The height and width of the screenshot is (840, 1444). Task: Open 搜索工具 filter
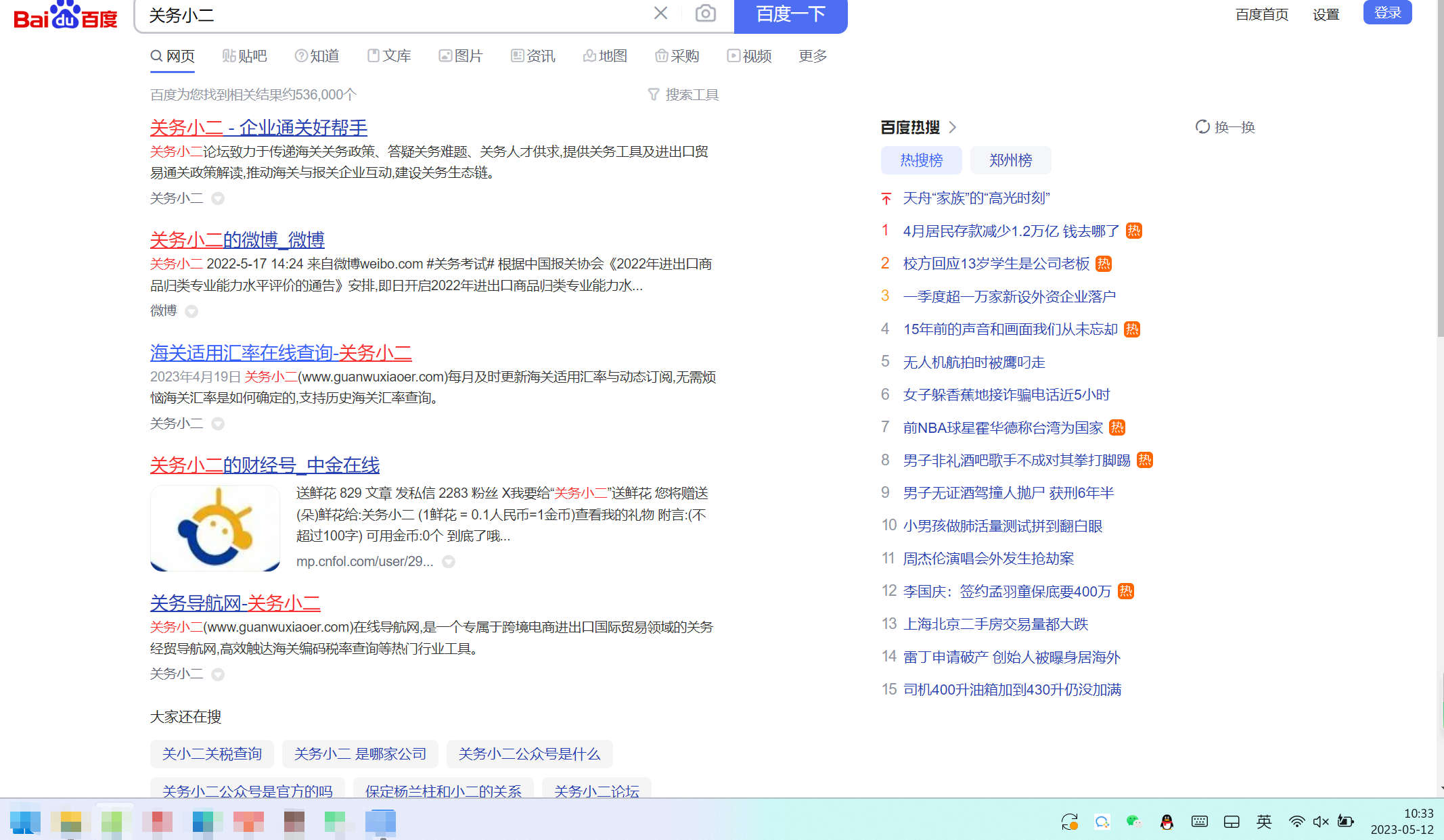click(x=683, y=95)
